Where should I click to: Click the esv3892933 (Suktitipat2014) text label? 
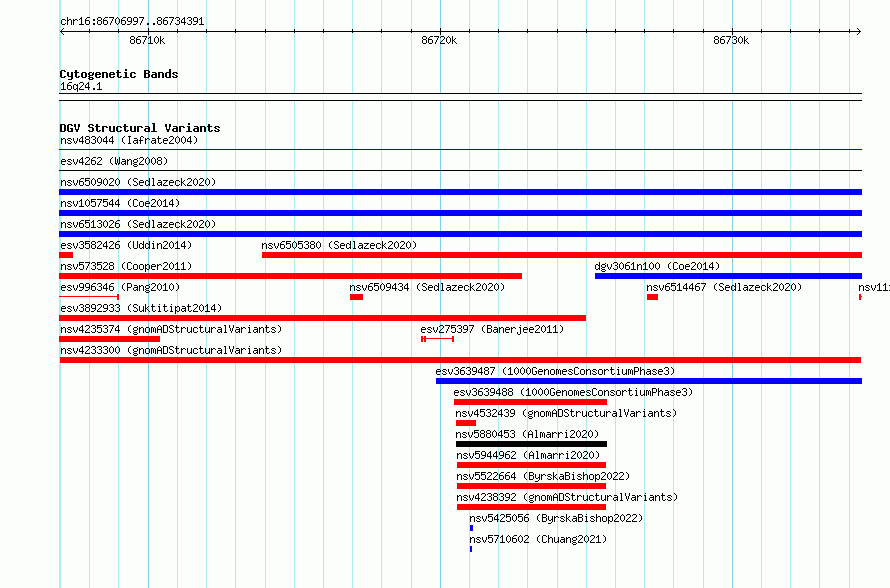point(141,308)
